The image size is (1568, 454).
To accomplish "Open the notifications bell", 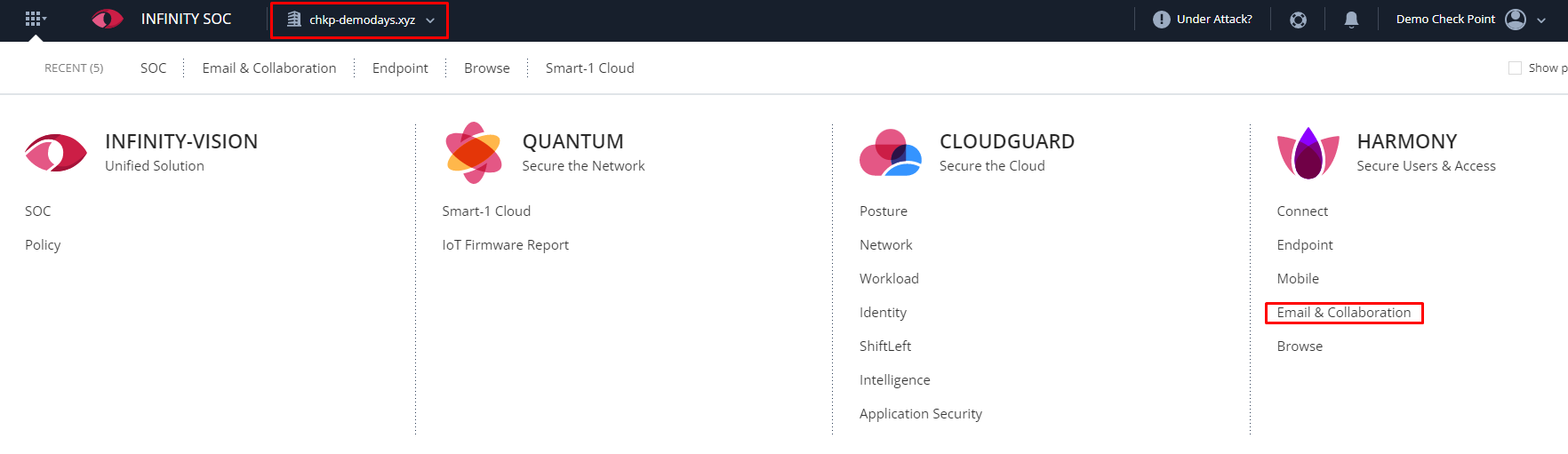I will 1351,20.
